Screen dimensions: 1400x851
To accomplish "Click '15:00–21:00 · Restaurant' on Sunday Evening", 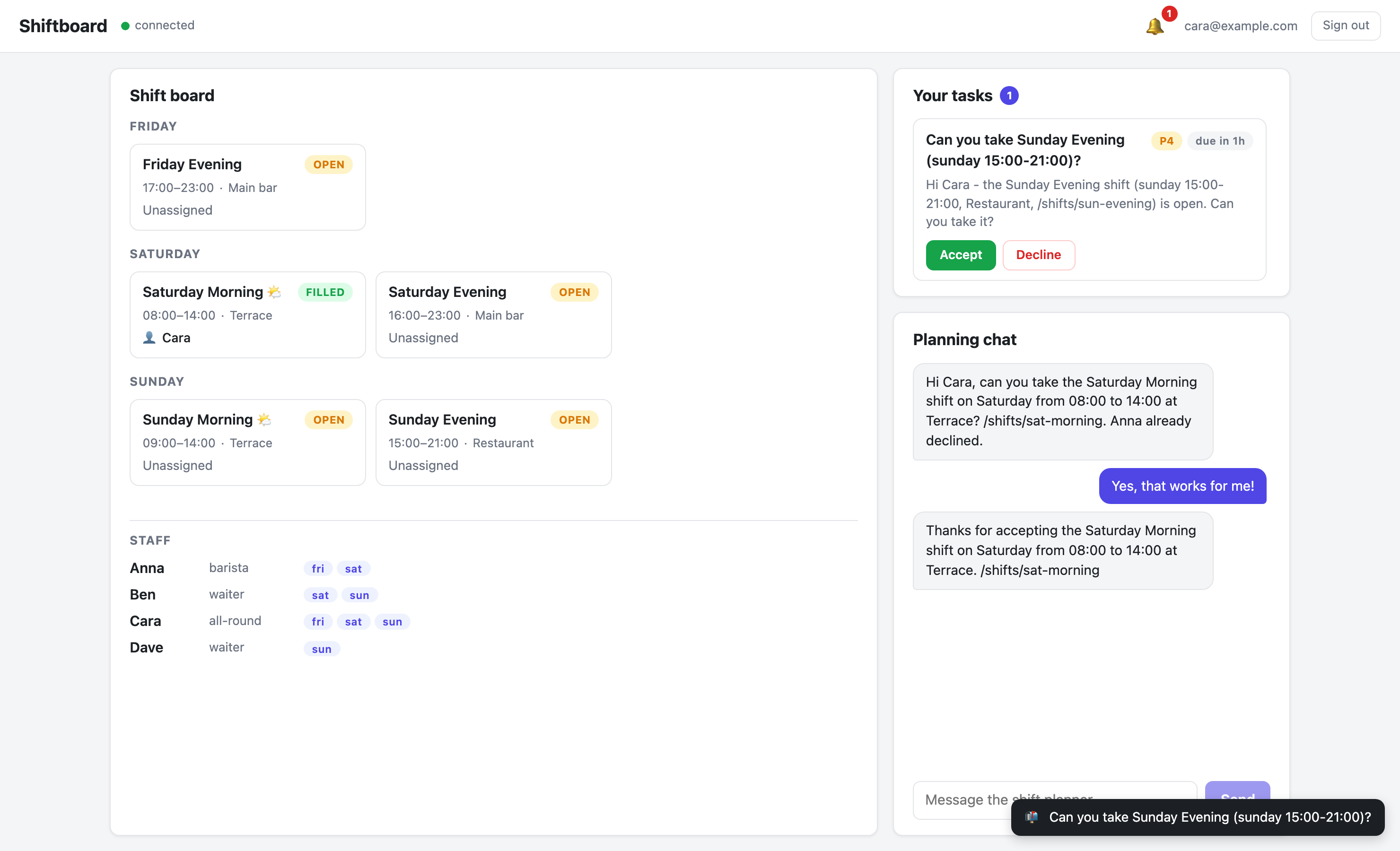I will click(x=461, y=443).
